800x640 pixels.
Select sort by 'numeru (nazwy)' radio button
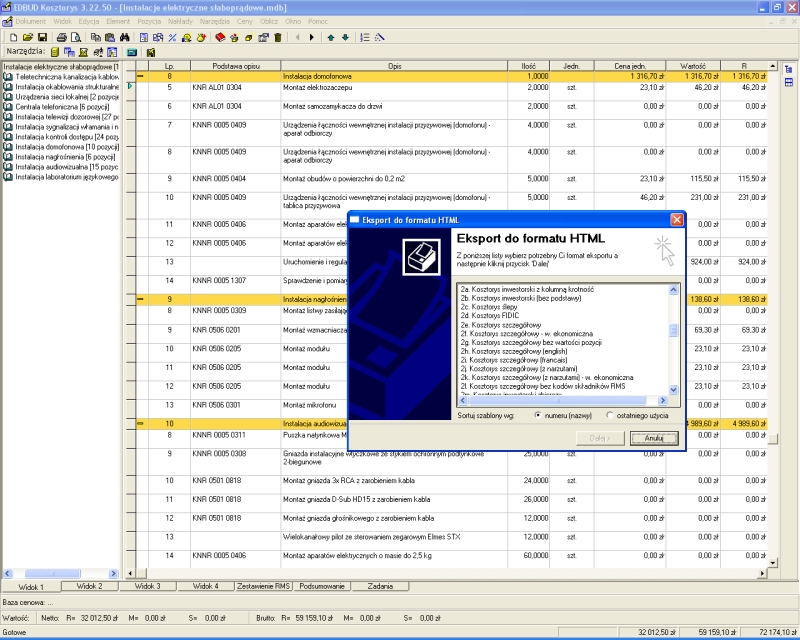538,414
